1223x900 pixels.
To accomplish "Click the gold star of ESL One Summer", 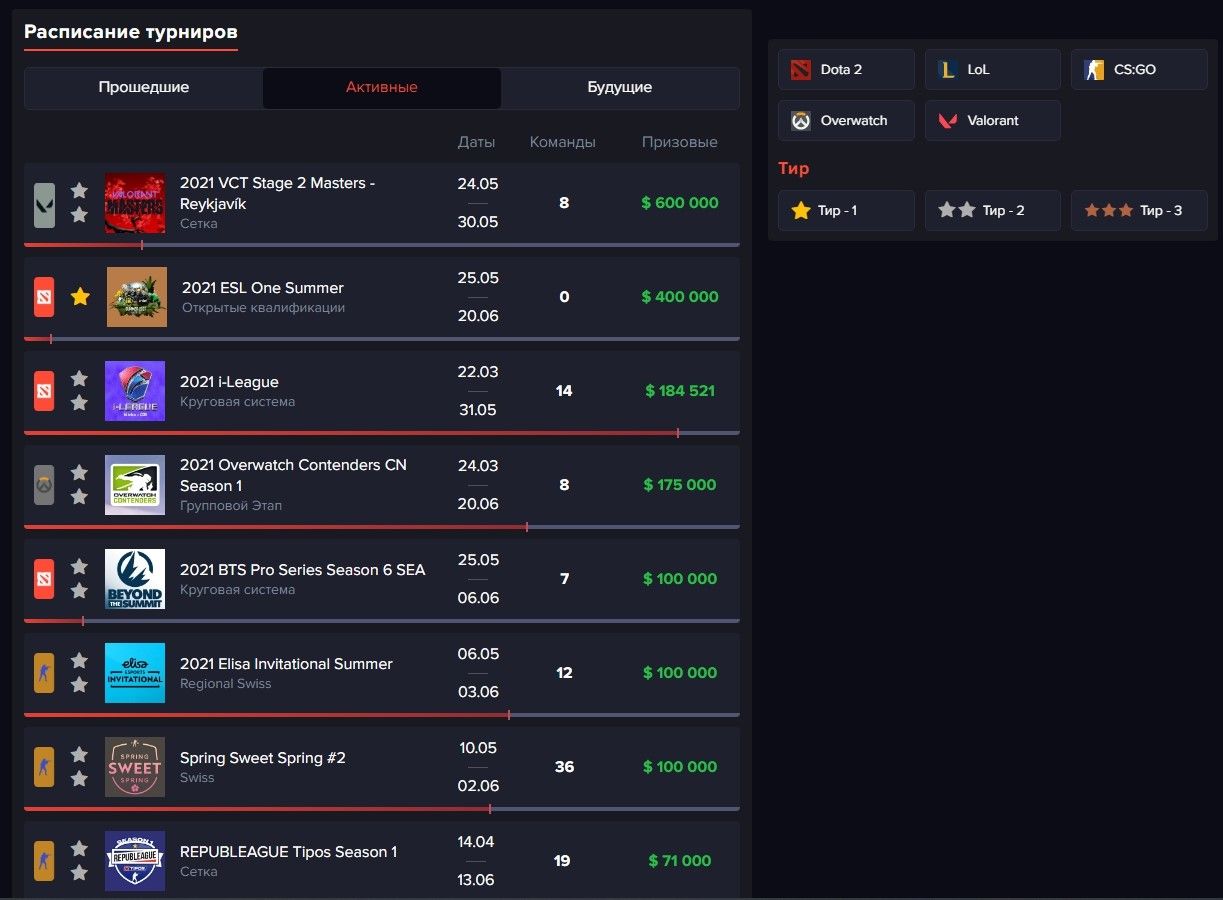I will point(80,297).
